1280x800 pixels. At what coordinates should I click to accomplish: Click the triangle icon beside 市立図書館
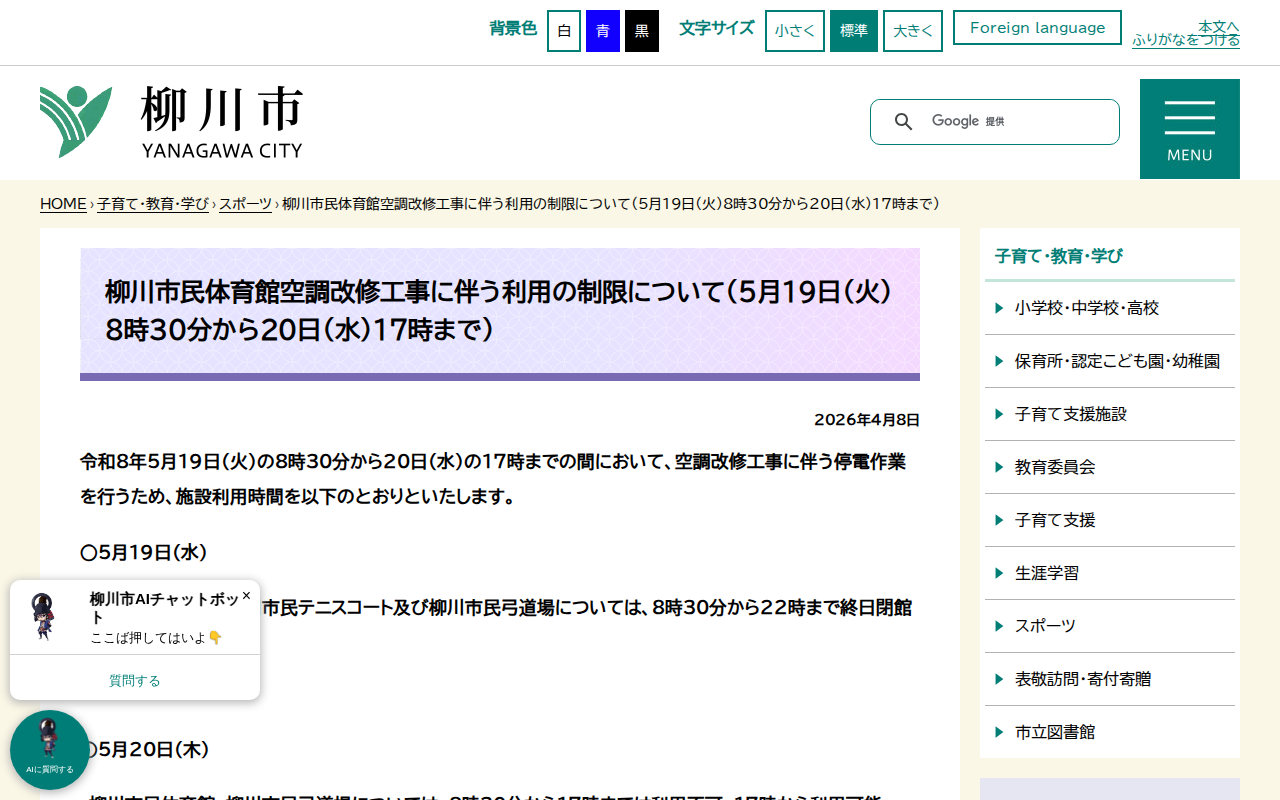coord(998,731)
